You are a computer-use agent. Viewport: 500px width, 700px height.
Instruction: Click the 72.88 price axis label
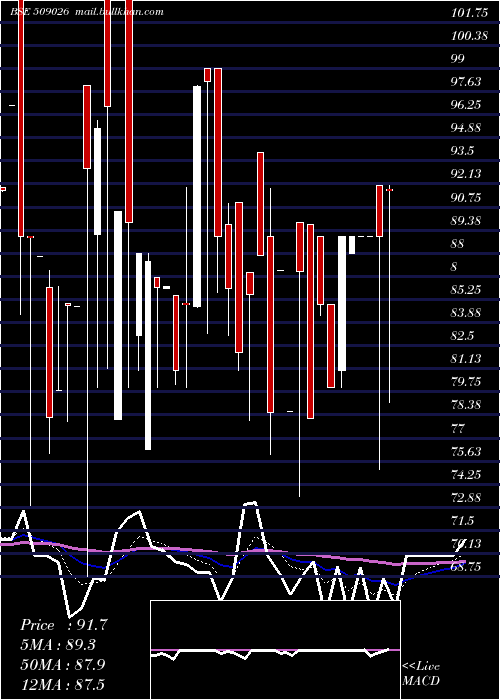tap(466, 498)
